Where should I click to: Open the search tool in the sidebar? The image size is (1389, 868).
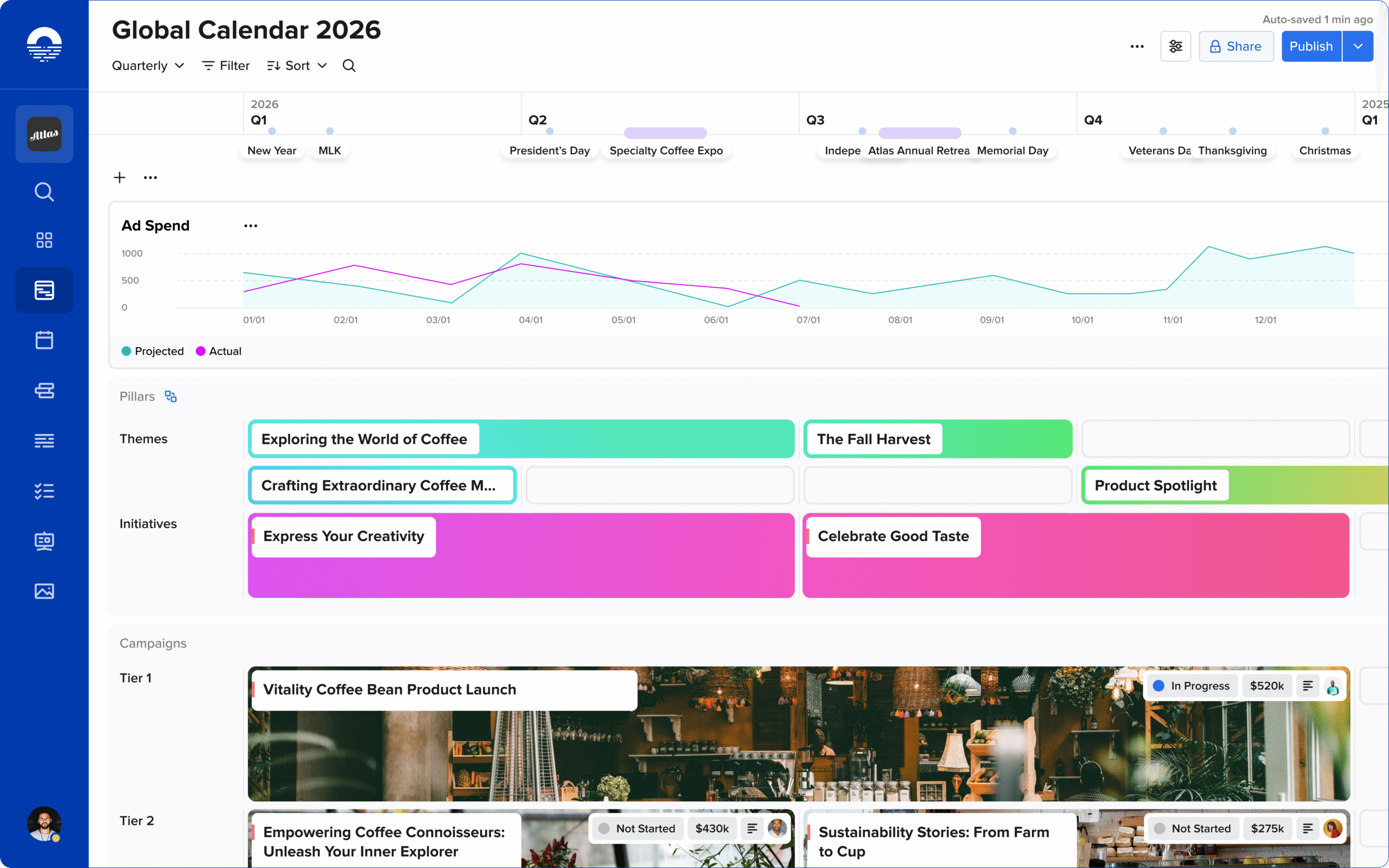coord(44,192)
